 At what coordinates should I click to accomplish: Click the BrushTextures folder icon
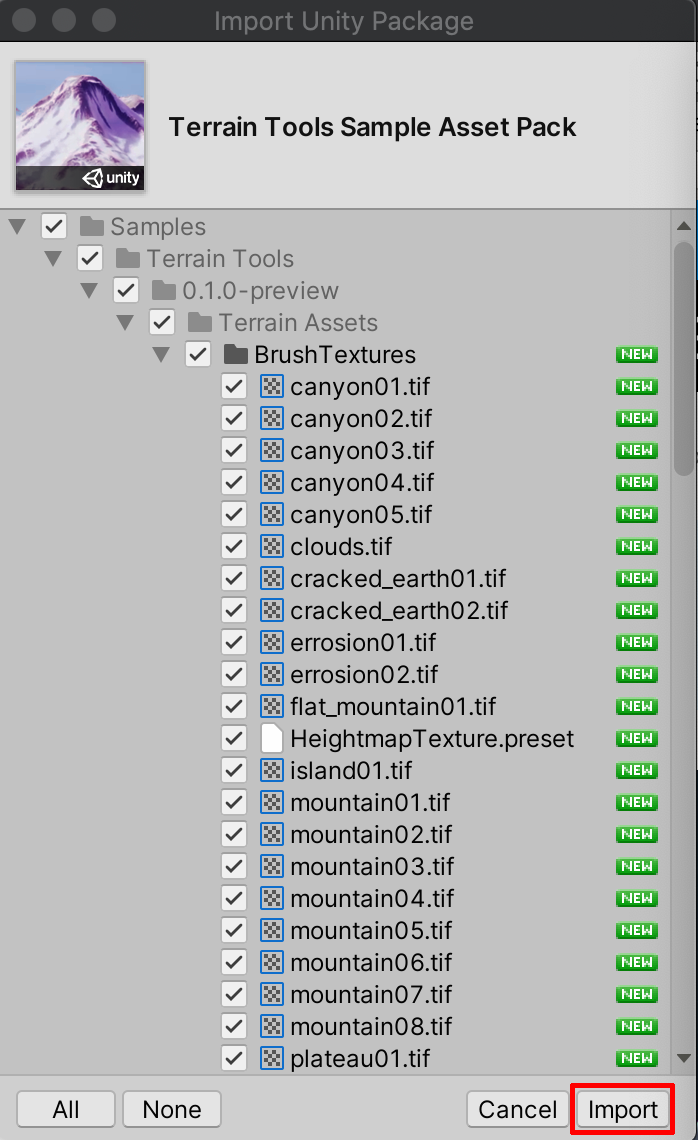236,355
